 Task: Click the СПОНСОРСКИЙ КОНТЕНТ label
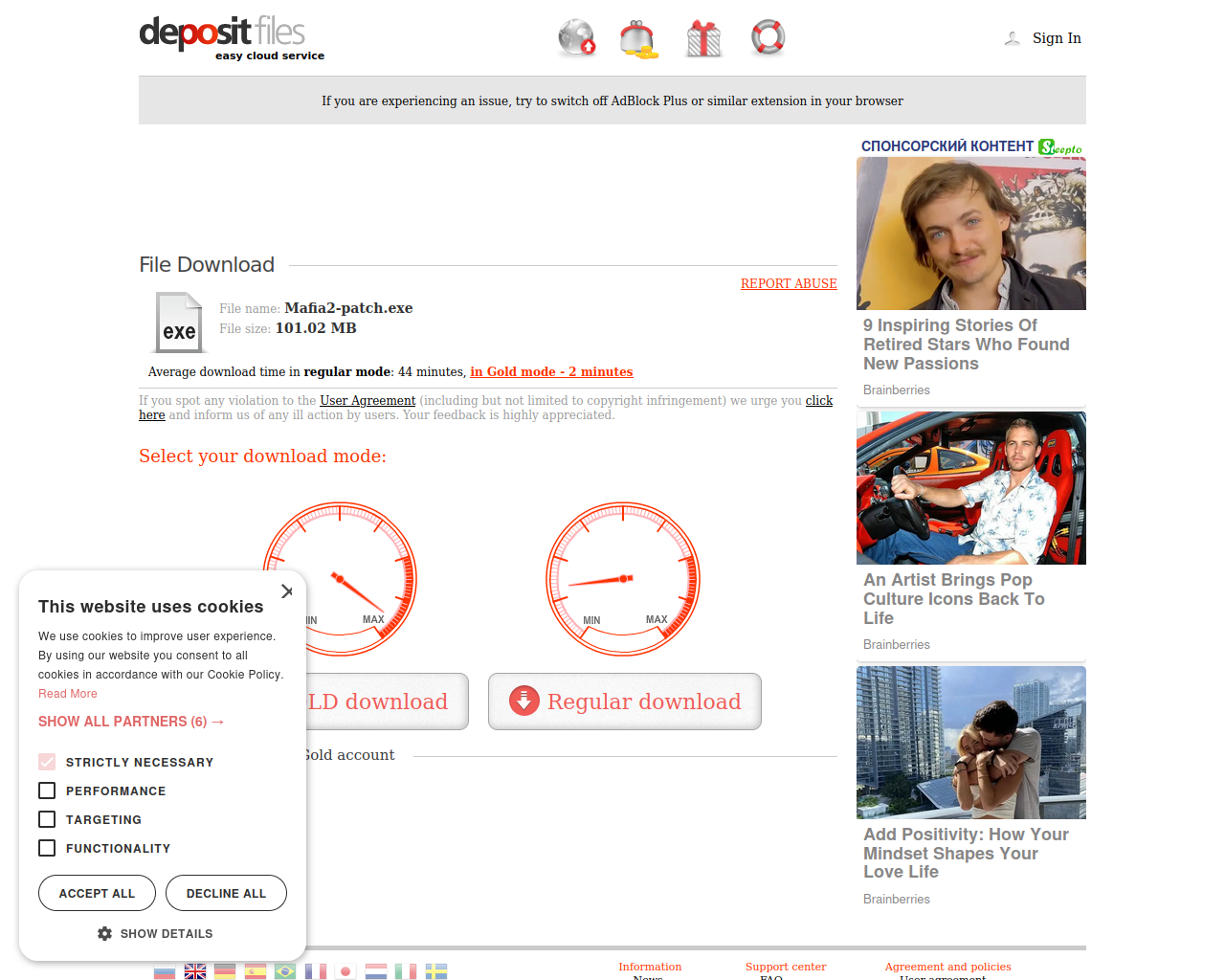point(947,146)
